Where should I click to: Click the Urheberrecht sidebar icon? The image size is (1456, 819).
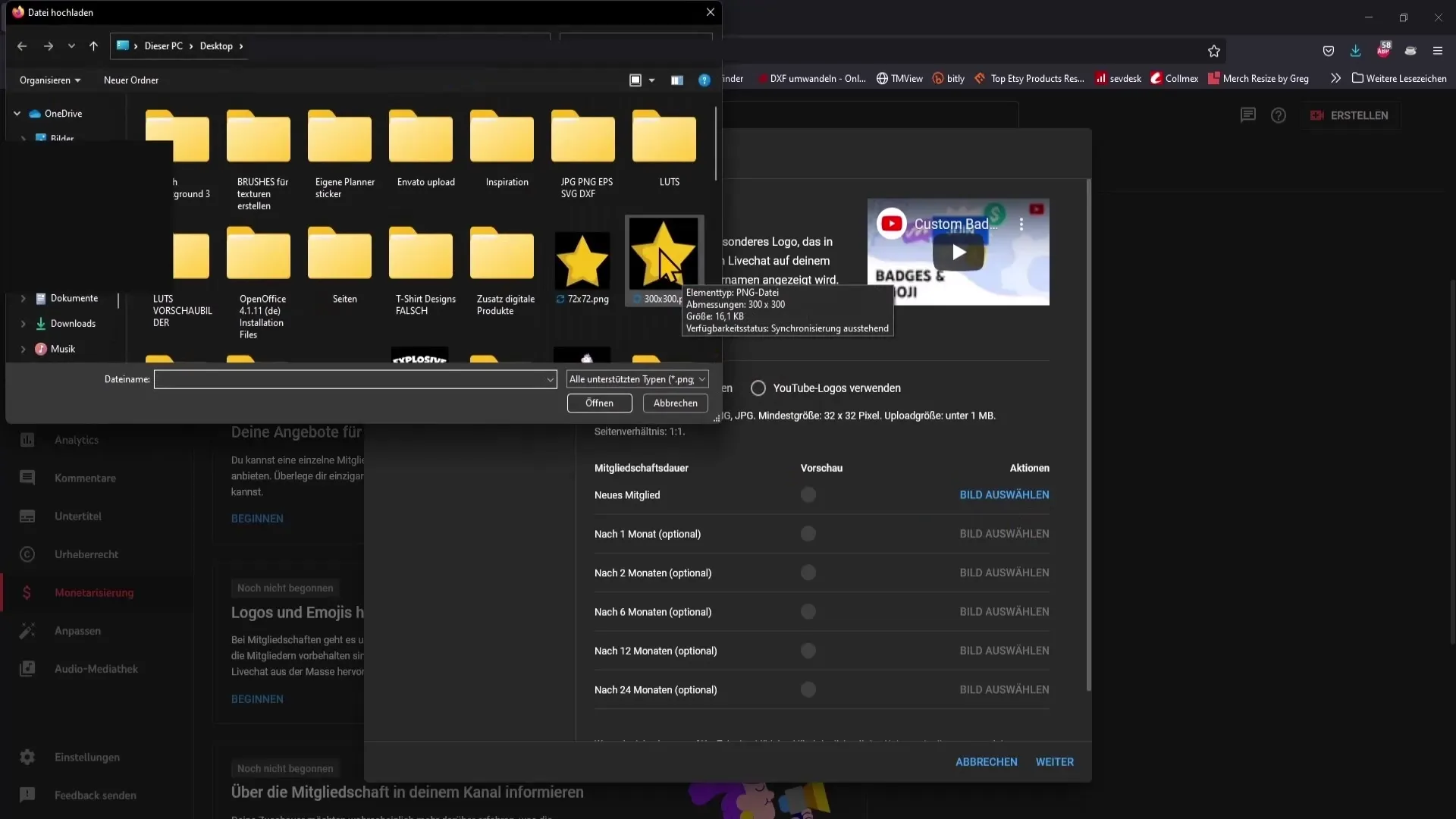(x=26, y=553)
